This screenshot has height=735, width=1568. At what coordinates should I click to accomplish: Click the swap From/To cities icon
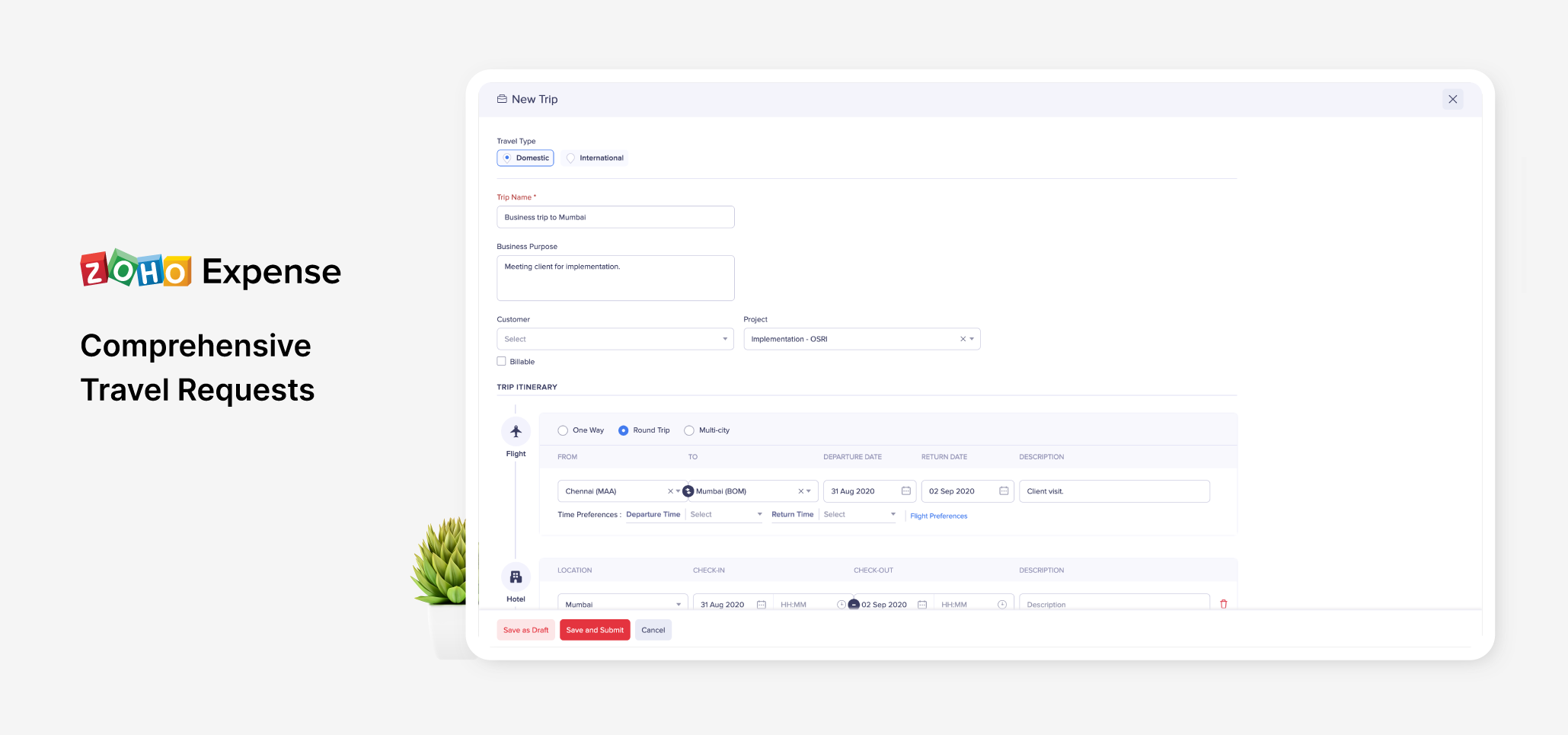pyautogui.click(x=688, y=491)
